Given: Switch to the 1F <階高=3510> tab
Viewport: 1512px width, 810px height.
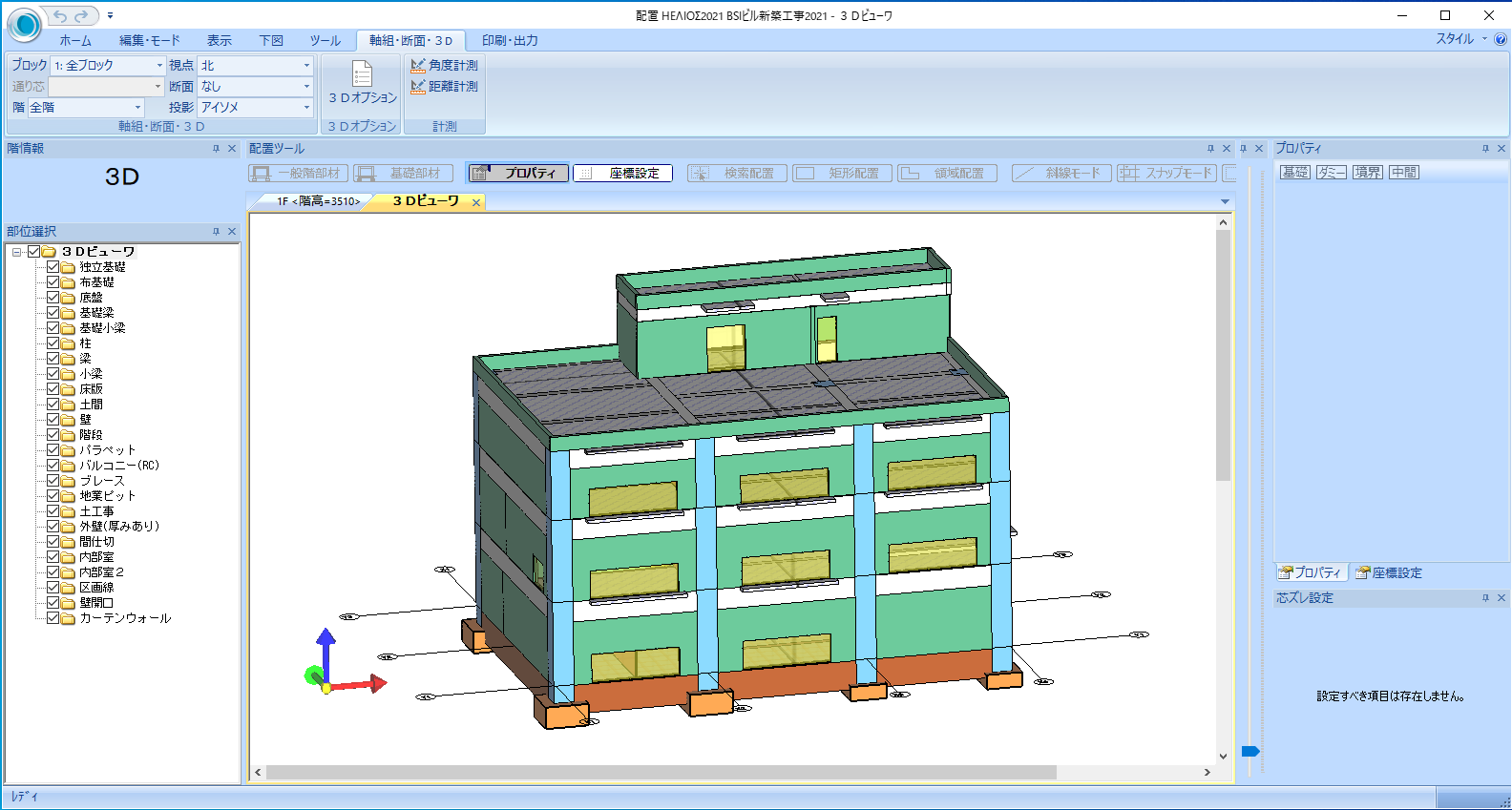Looking at the screenshot, I should tap(318, 201).
